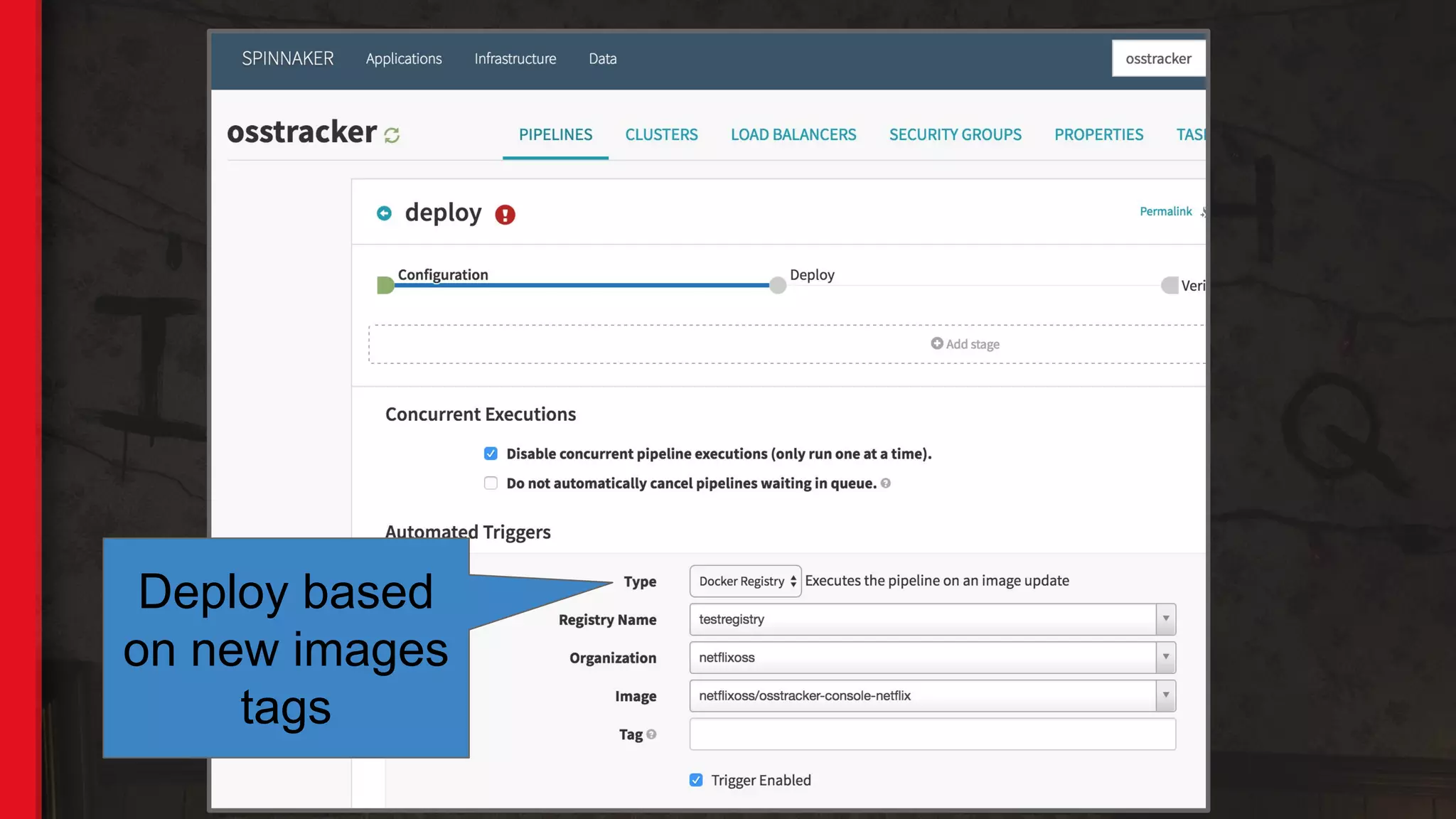Switch to the CLUSTERS tab
Screen dimensions: 1456x819
click(661, 134)
